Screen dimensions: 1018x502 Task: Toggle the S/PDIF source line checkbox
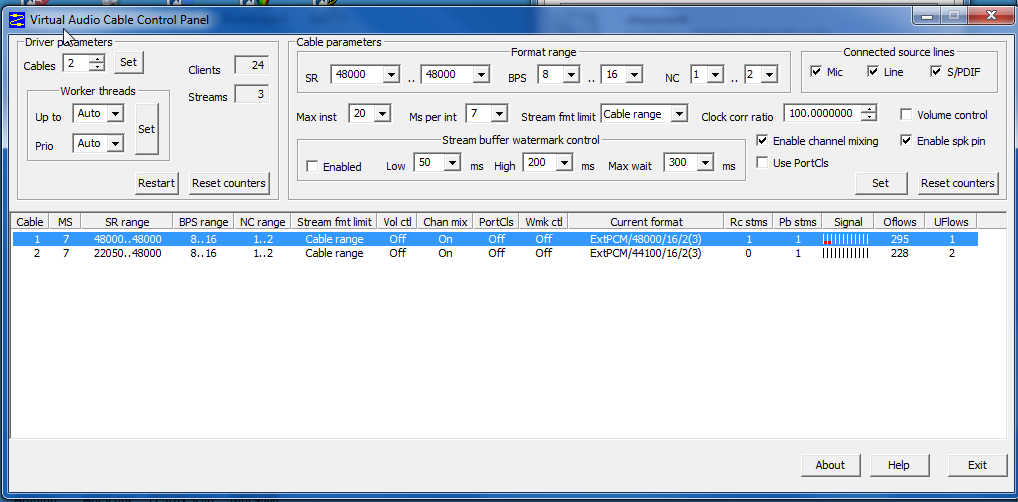[x=936, y=71]
